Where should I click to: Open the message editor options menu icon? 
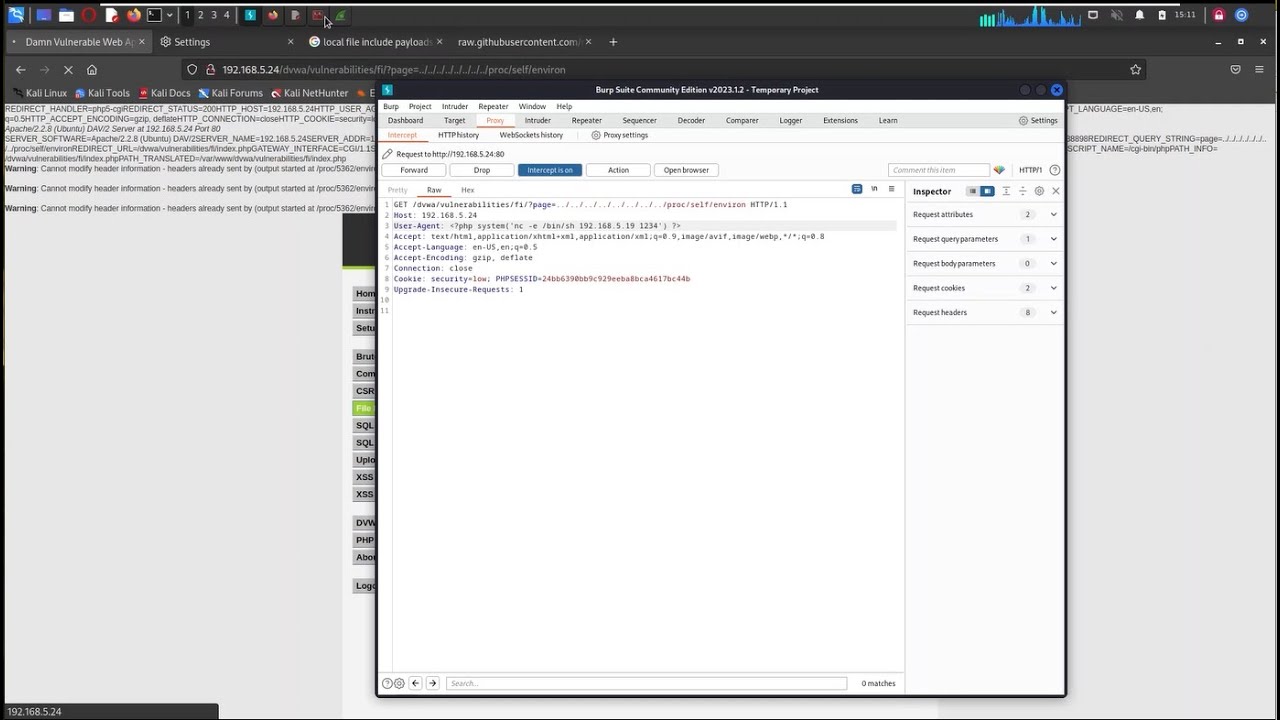click(x=891, y=189)
